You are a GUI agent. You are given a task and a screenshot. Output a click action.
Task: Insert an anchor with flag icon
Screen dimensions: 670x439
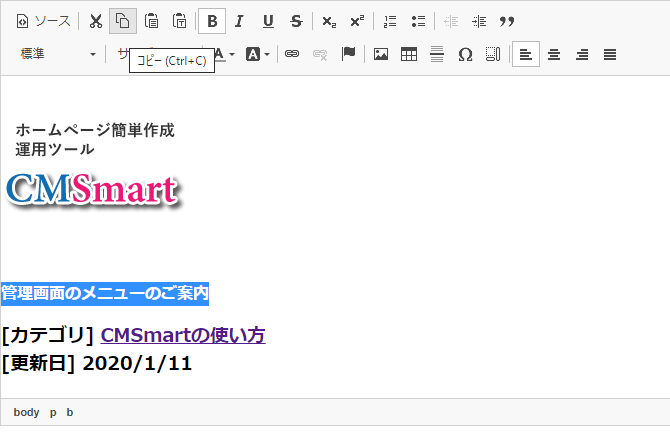348,54
